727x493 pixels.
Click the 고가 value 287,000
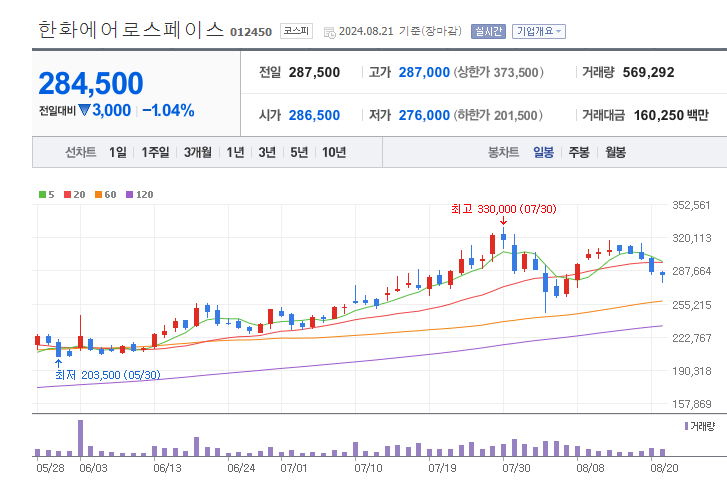tap(424, 72)
